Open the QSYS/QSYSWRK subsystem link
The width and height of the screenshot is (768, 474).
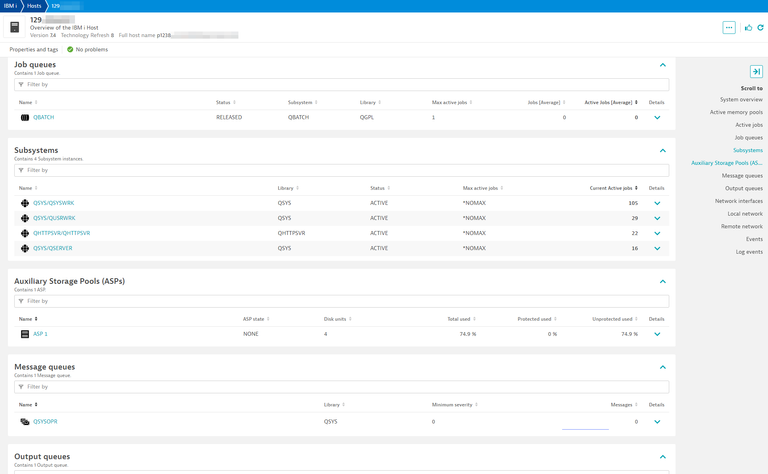tap(54, 203)
